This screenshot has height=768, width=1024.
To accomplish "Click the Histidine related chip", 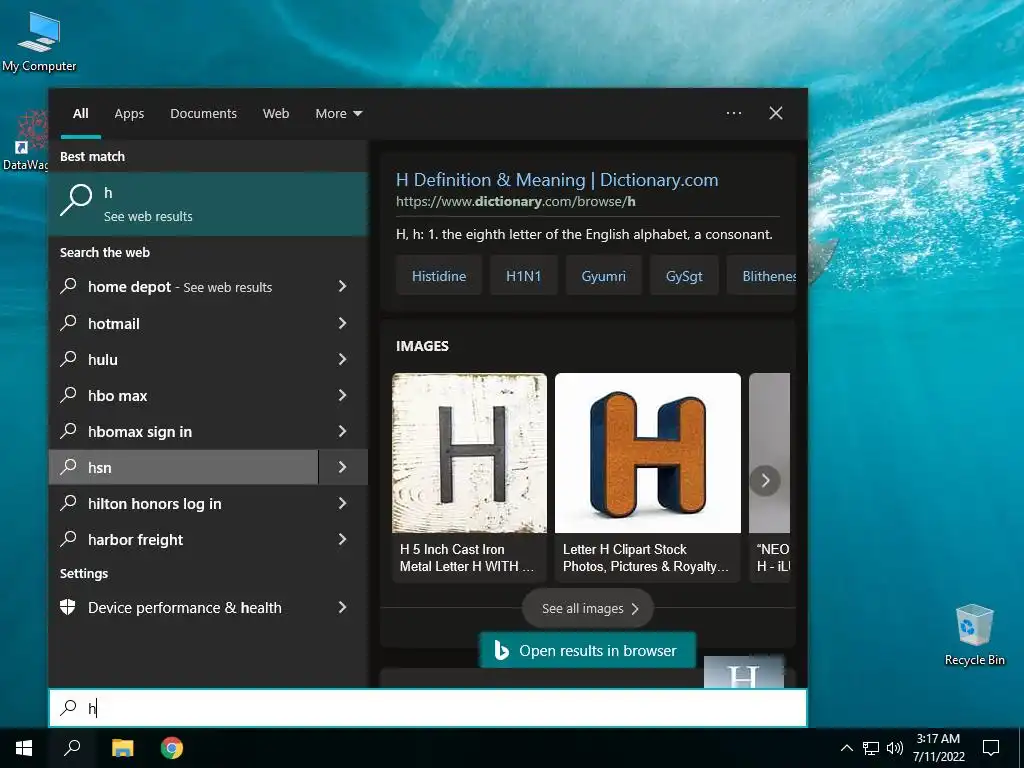I will point(439,276).
